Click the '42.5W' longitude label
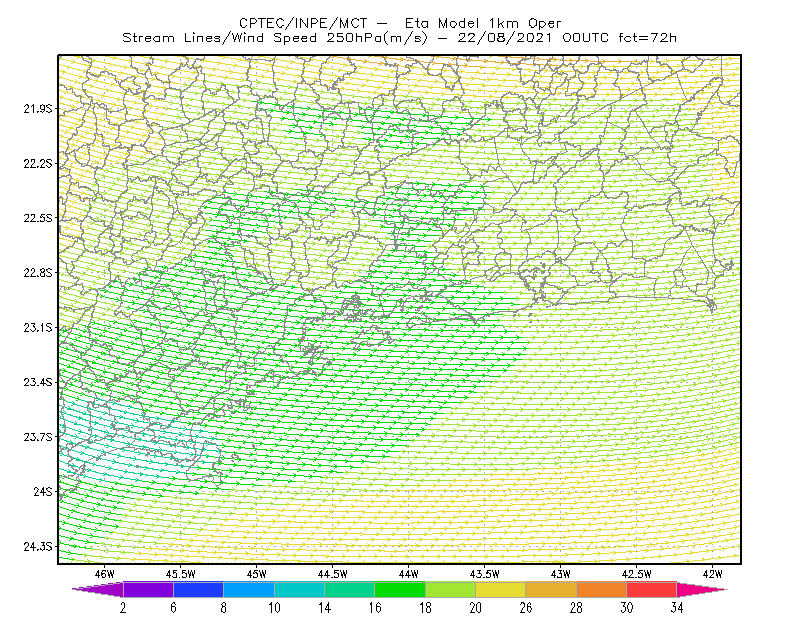Viewport: 800px width, 618px height. [x=637, y=574]
